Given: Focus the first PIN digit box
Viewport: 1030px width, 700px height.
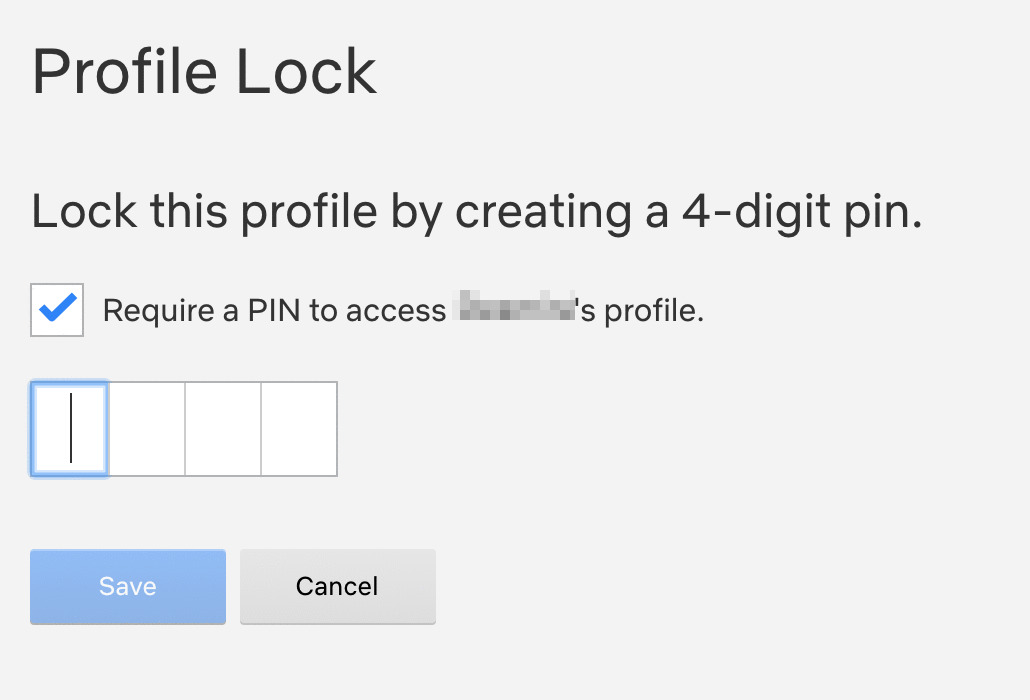Looking at the screenshot, I should point(70,429).
